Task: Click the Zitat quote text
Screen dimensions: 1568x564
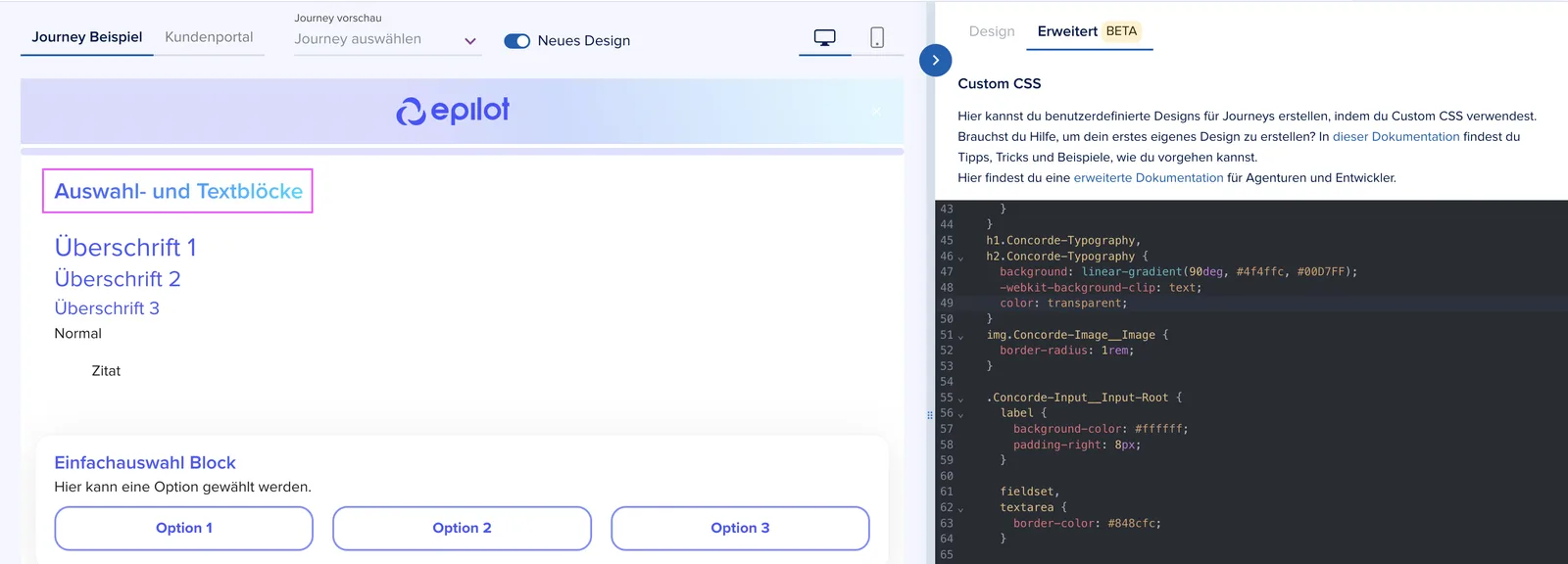Action: click(106, 371)
